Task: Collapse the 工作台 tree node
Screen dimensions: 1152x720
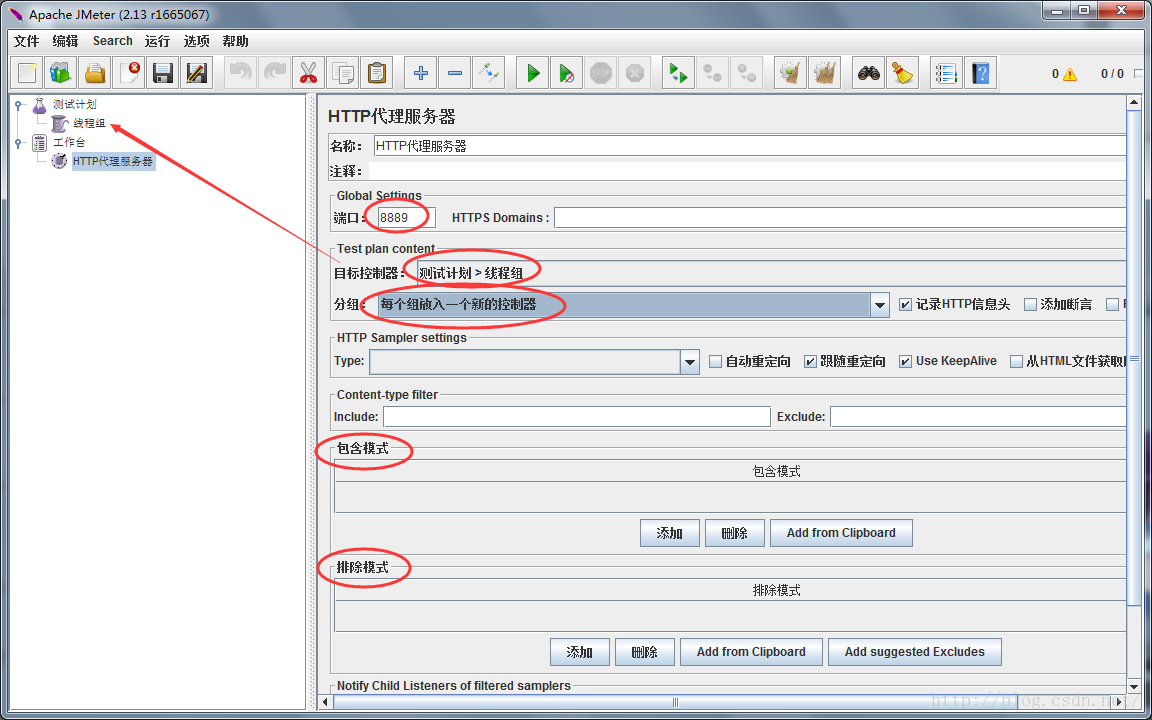Action: pyautogui.click(x=18, y=143)
